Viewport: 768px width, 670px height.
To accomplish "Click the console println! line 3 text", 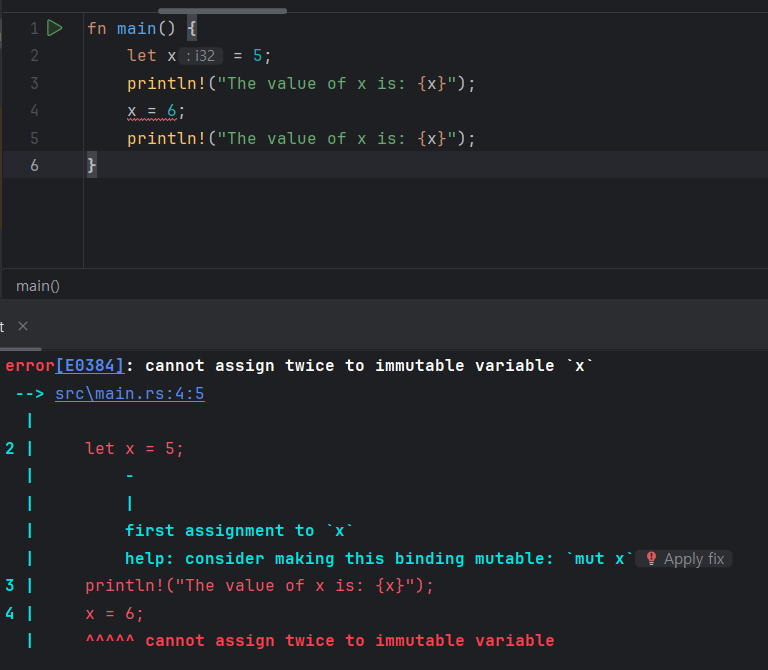I will pyautogui.click(x=260, y=586).
